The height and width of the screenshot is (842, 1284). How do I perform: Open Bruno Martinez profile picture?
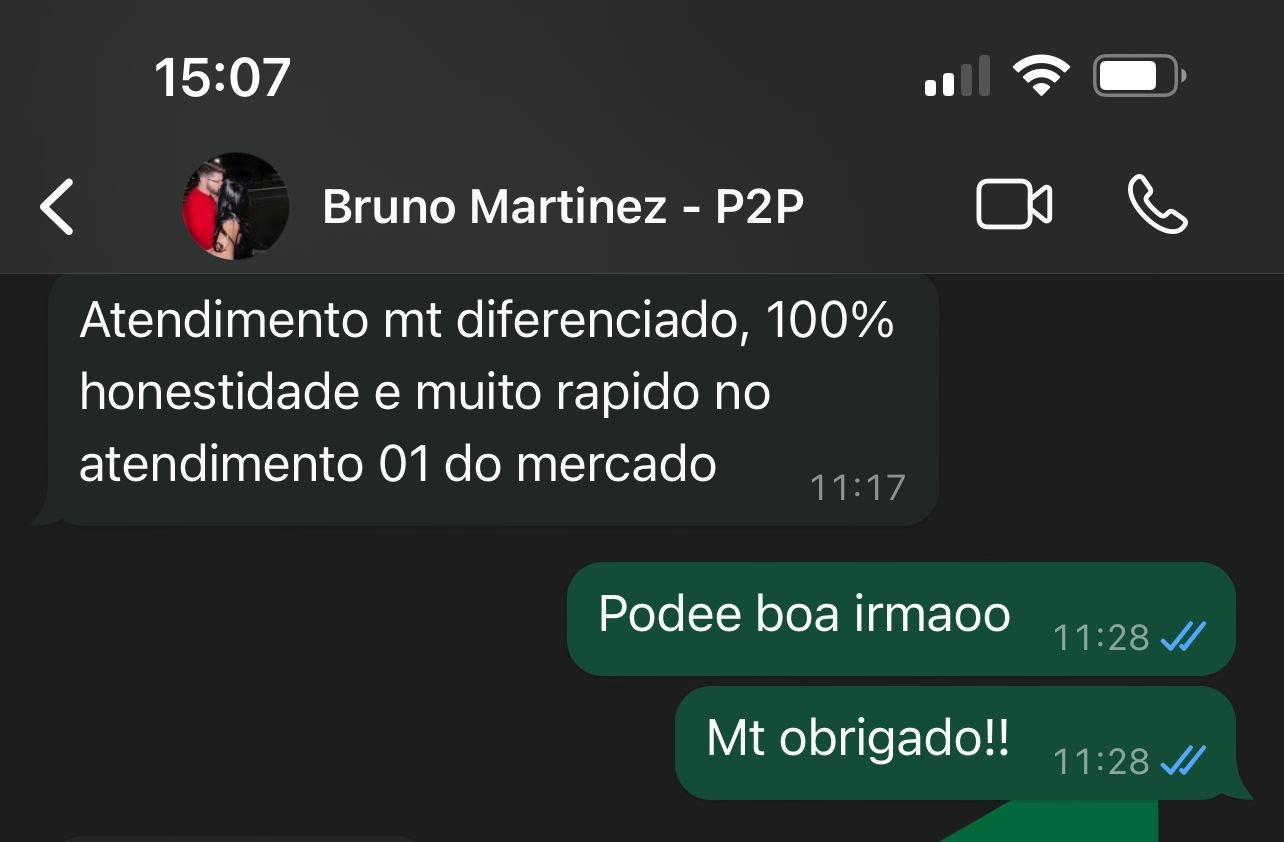[x=235, y=206]
